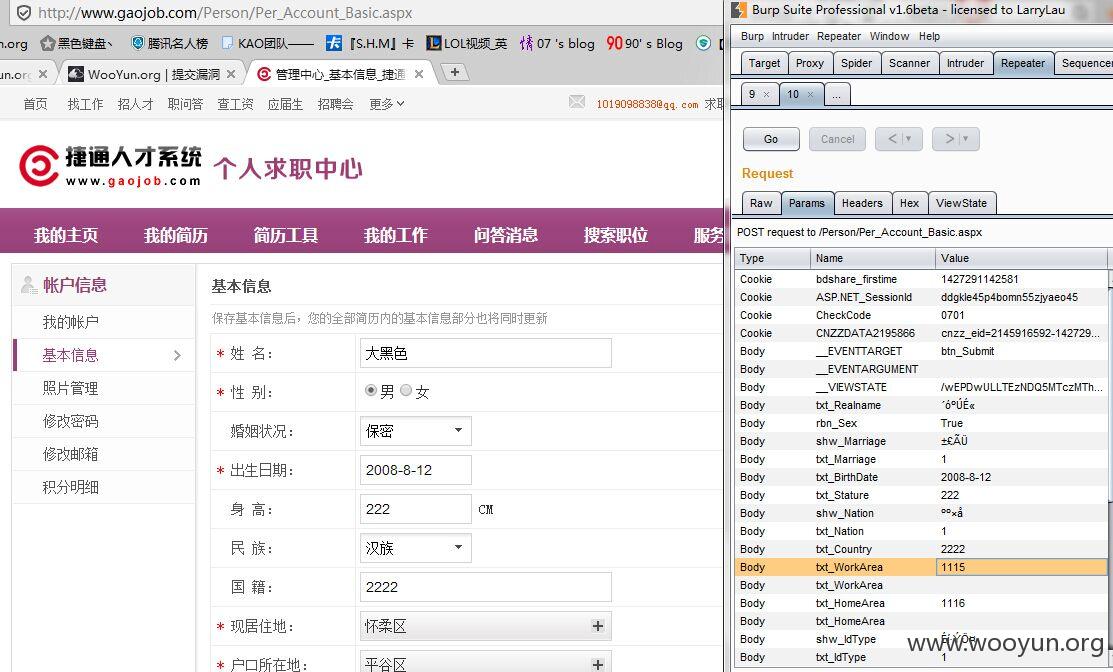Viewport: 1113px width, 672px height.
Task: Click the Go button
Action: tap(771, 139)
